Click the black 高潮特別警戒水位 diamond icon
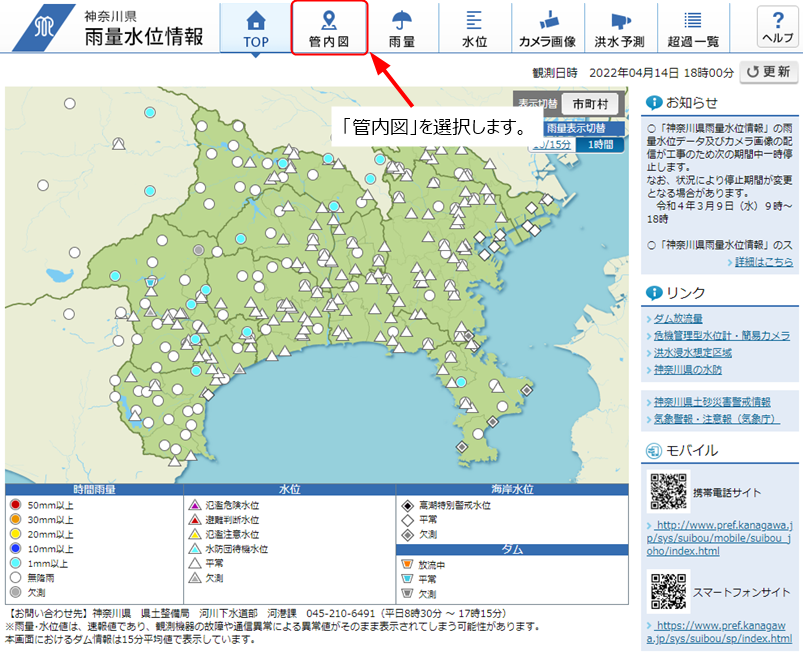 (x=407, y=505)
